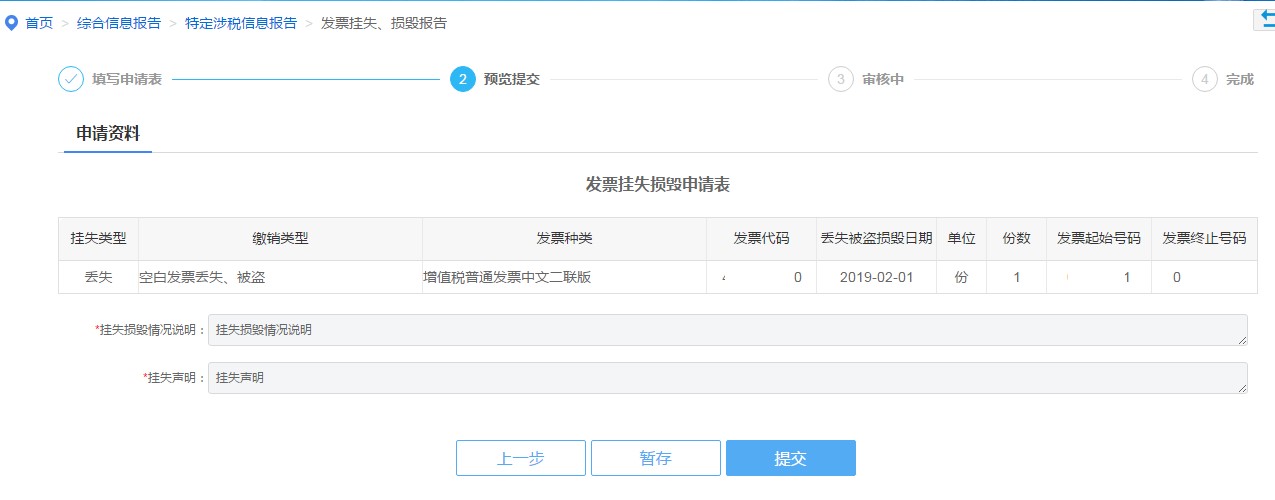Open 特定涉税信息报告 breadcrumb link
Image resolution: width=1275 pixels, height=500 pixels.
pos(240,23)
